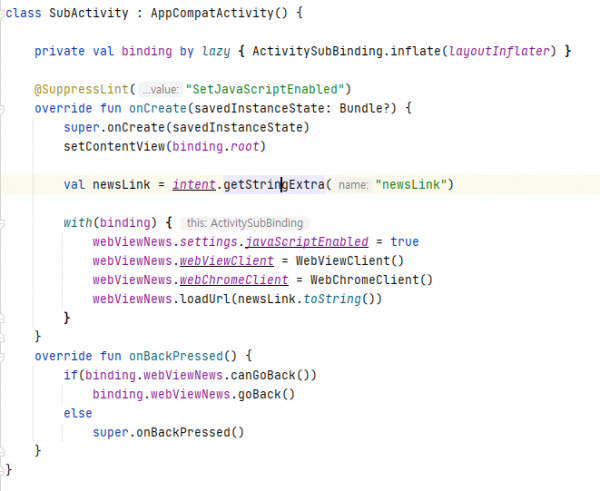Viewport: 600px width, 491px height.
Task: Click newsLink.toString() call
Action: [306, 299]
